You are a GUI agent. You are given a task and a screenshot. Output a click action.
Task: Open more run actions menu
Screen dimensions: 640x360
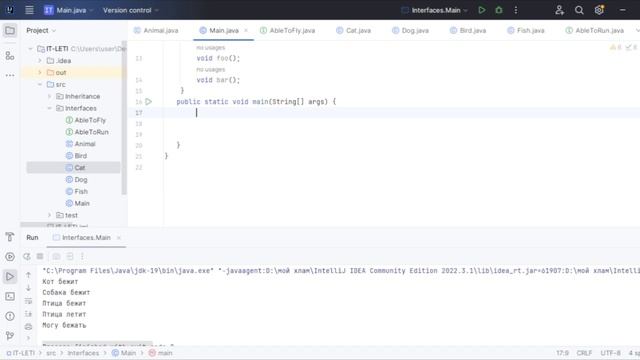(516, 10)
